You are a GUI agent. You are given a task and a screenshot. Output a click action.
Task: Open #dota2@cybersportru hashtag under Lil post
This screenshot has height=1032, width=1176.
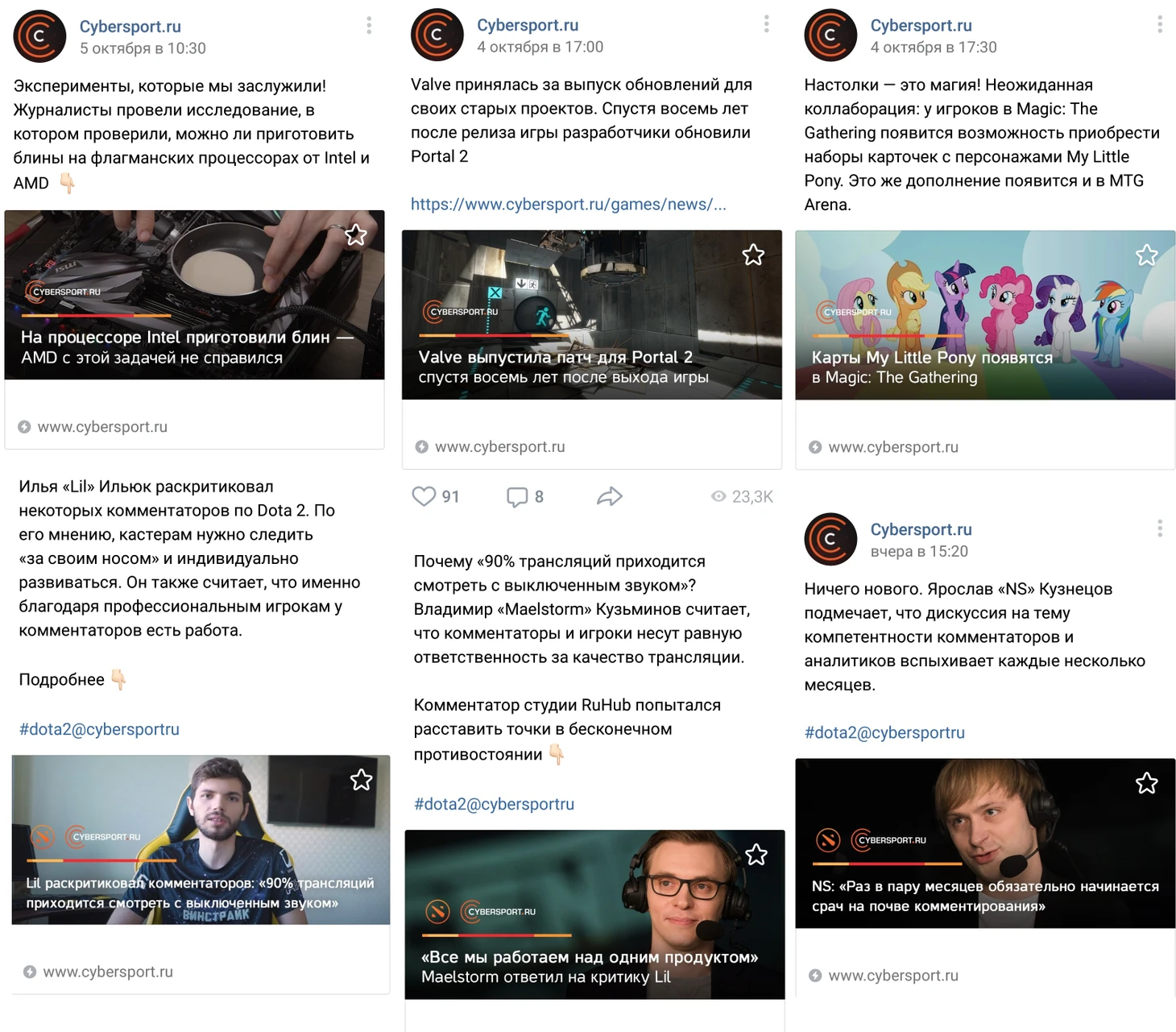coord(99,729)
